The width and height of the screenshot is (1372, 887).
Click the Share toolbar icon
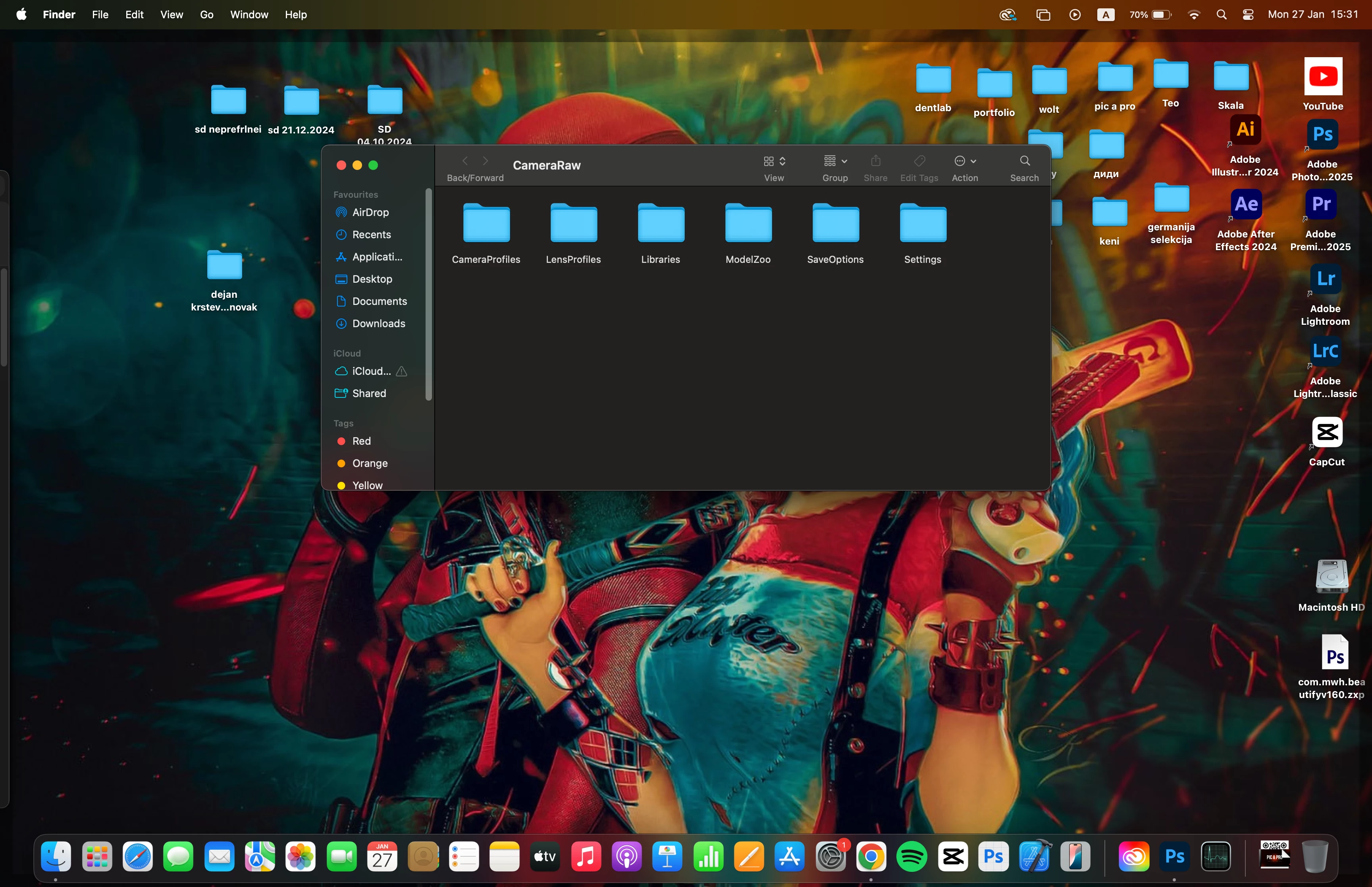(875, 161)
